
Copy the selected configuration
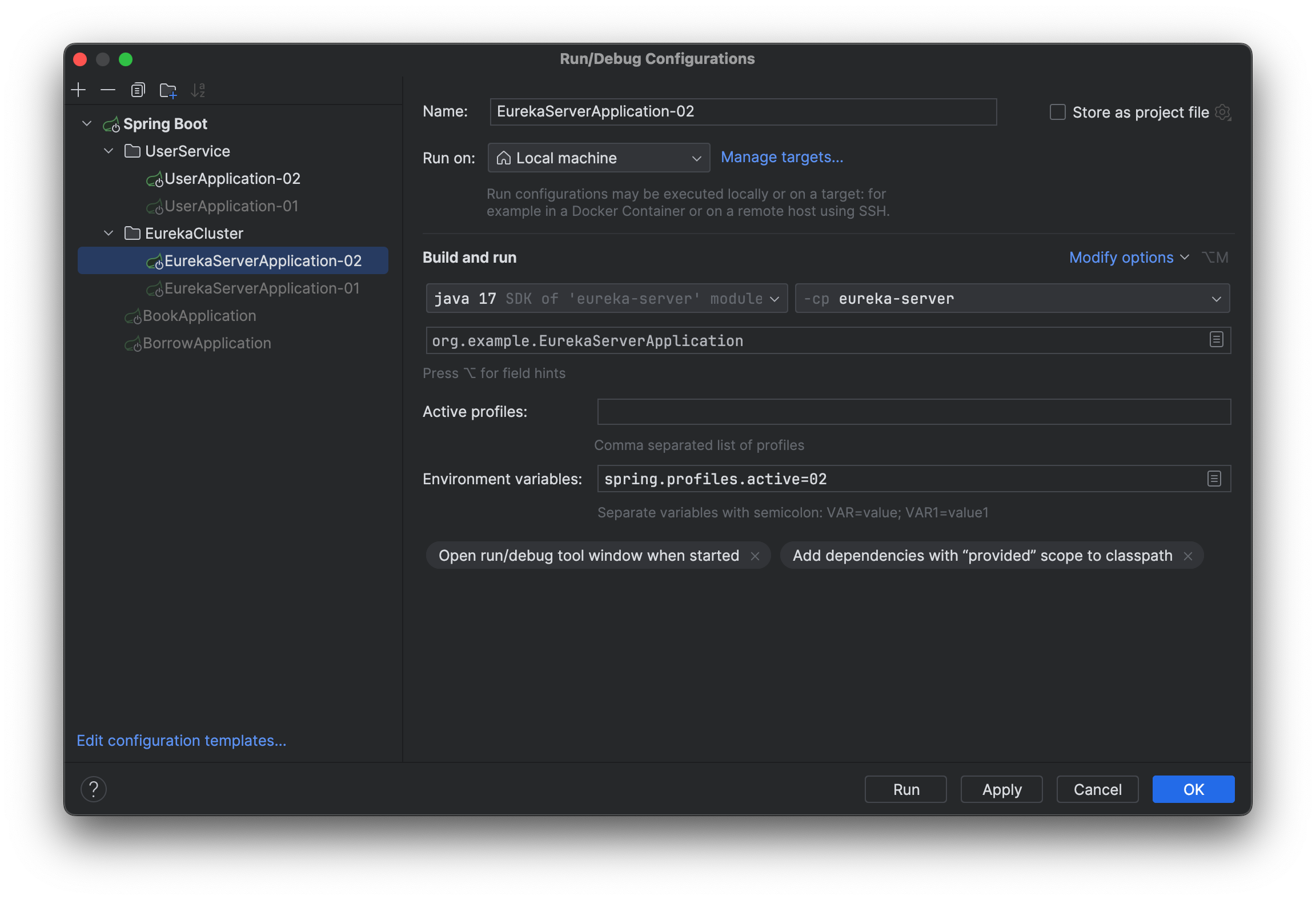point(137,90)
